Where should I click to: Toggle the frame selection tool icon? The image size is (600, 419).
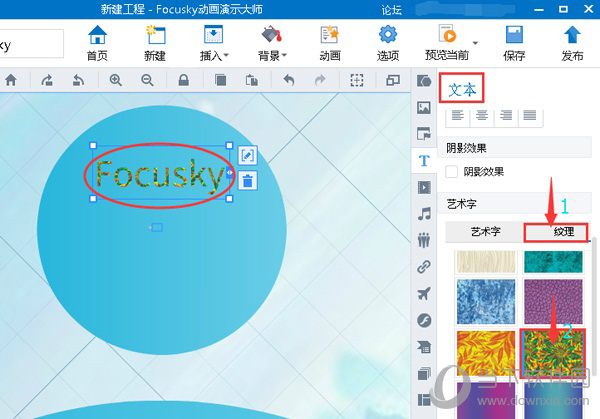point(357,80)
